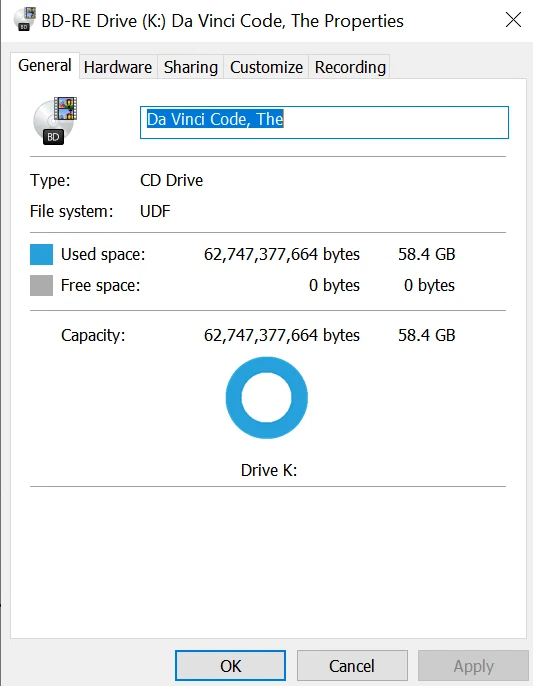Click the 'Type:' label

pos(50,180)
